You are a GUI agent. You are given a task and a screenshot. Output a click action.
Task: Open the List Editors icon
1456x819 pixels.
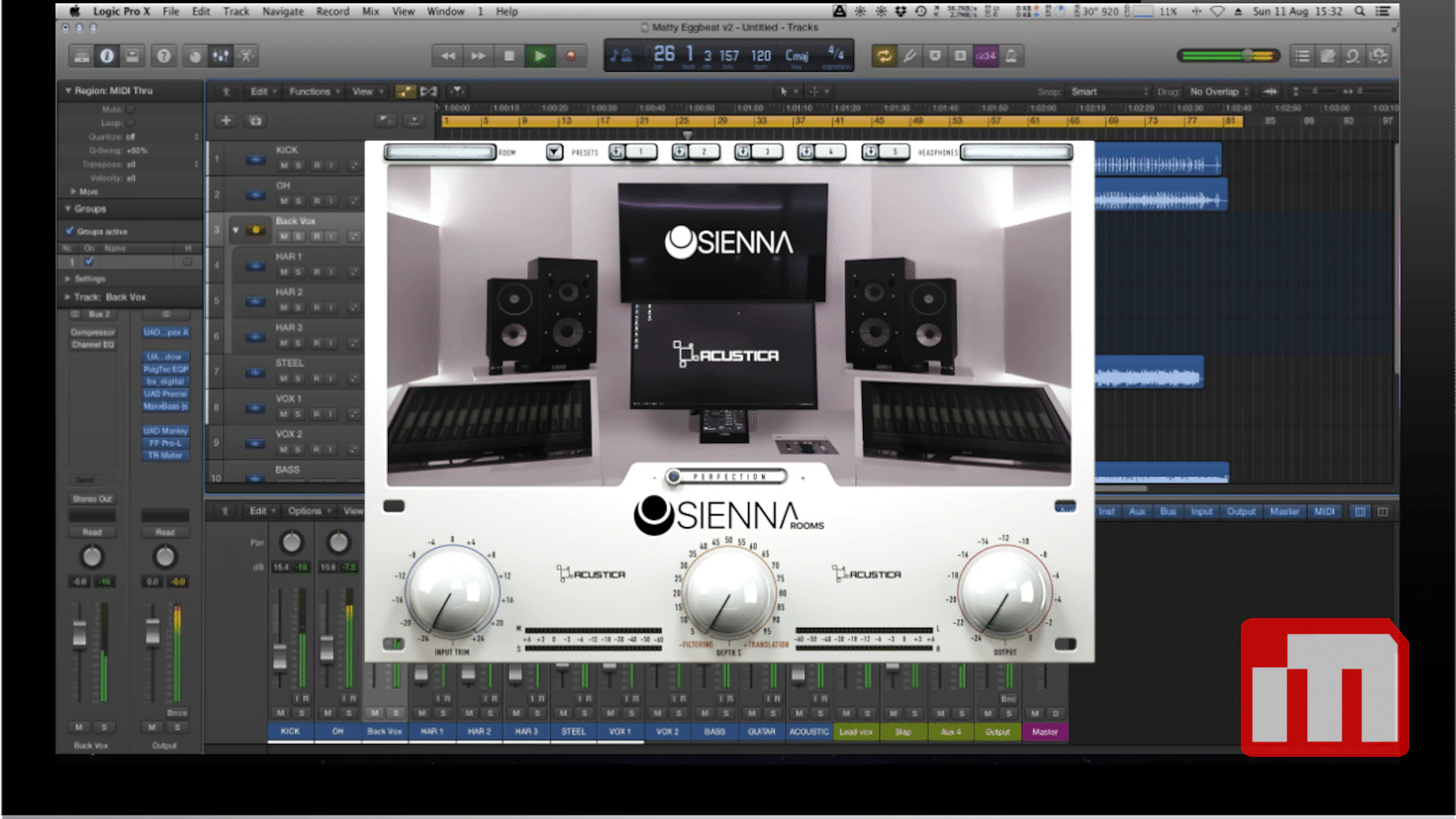pos(1302,55)
